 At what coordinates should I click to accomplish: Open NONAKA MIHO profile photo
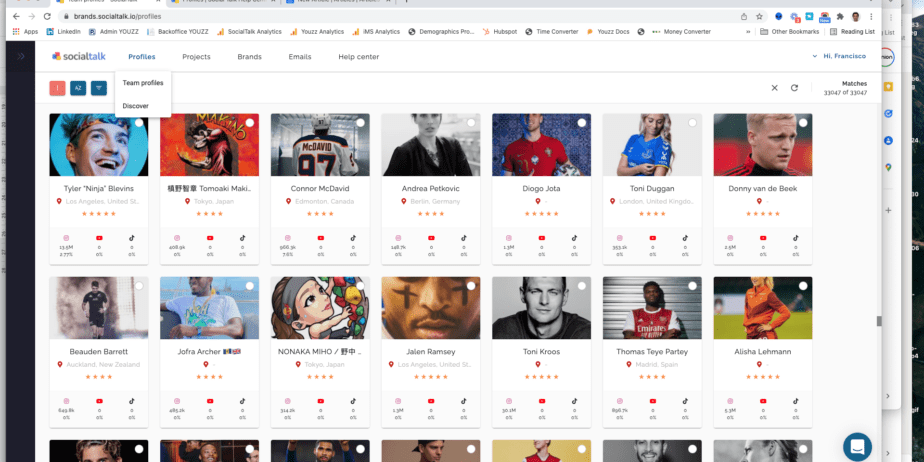tap(320, 308)
